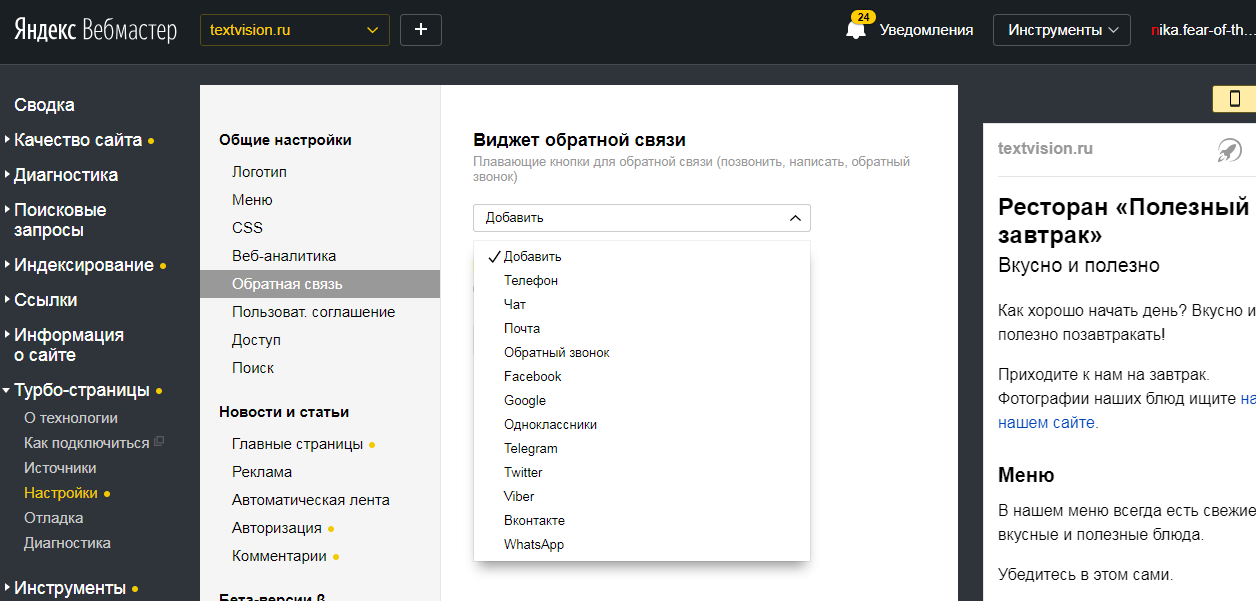This screenshot has width=1256, height=601.
Task: Go to Веб-аналитика settings
Action: pos(284,256)
